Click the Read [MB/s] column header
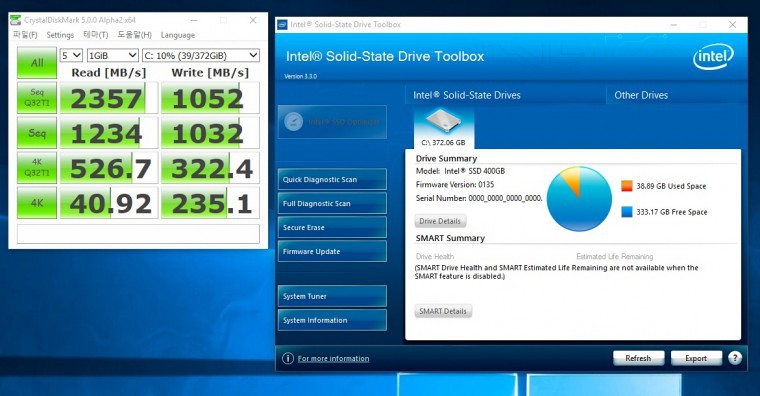Screen dimensions: 760x396 109,73
